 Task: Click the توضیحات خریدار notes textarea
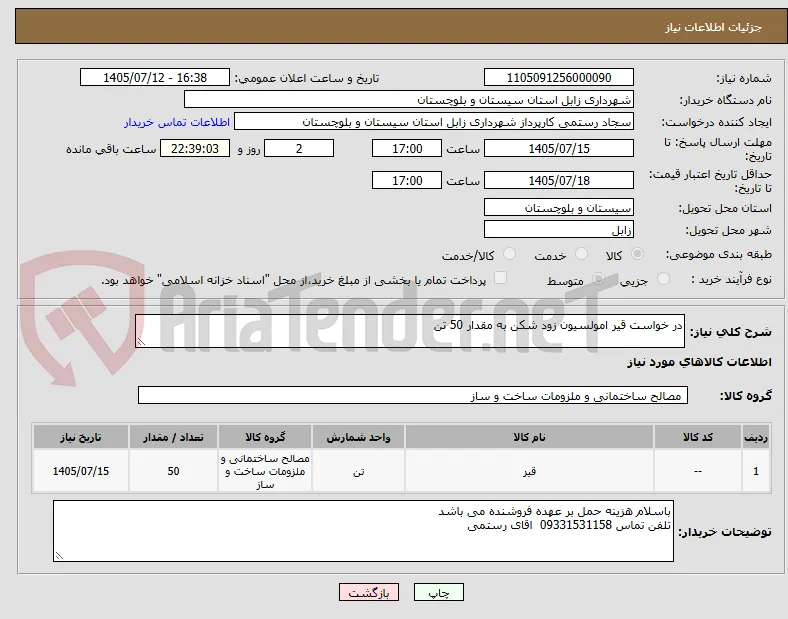(x=363, y=531)
